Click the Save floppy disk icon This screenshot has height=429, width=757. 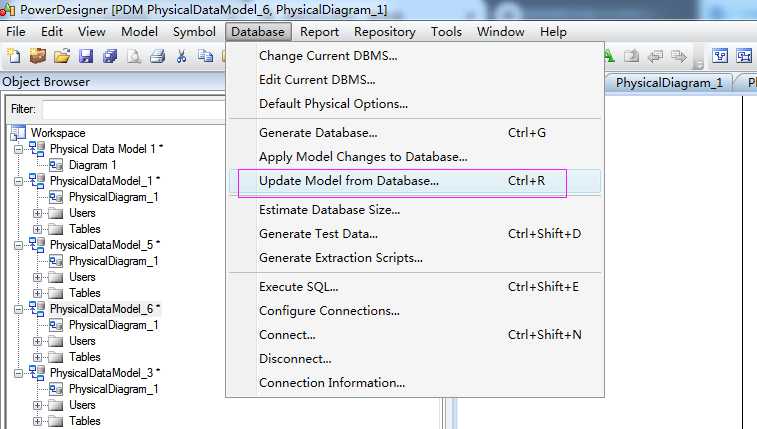coord(86,56)
